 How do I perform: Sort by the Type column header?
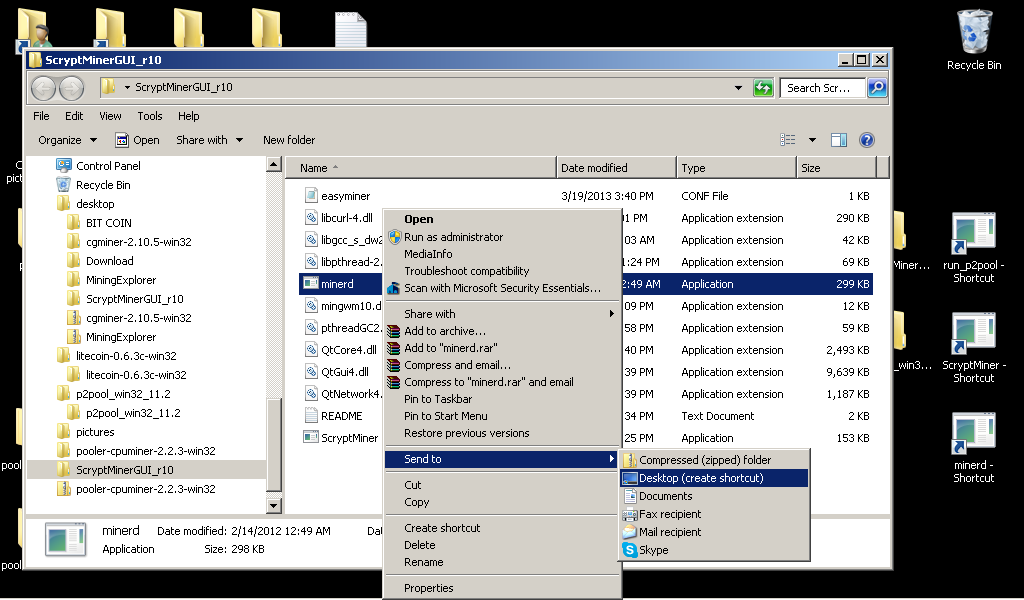point(737,168)
